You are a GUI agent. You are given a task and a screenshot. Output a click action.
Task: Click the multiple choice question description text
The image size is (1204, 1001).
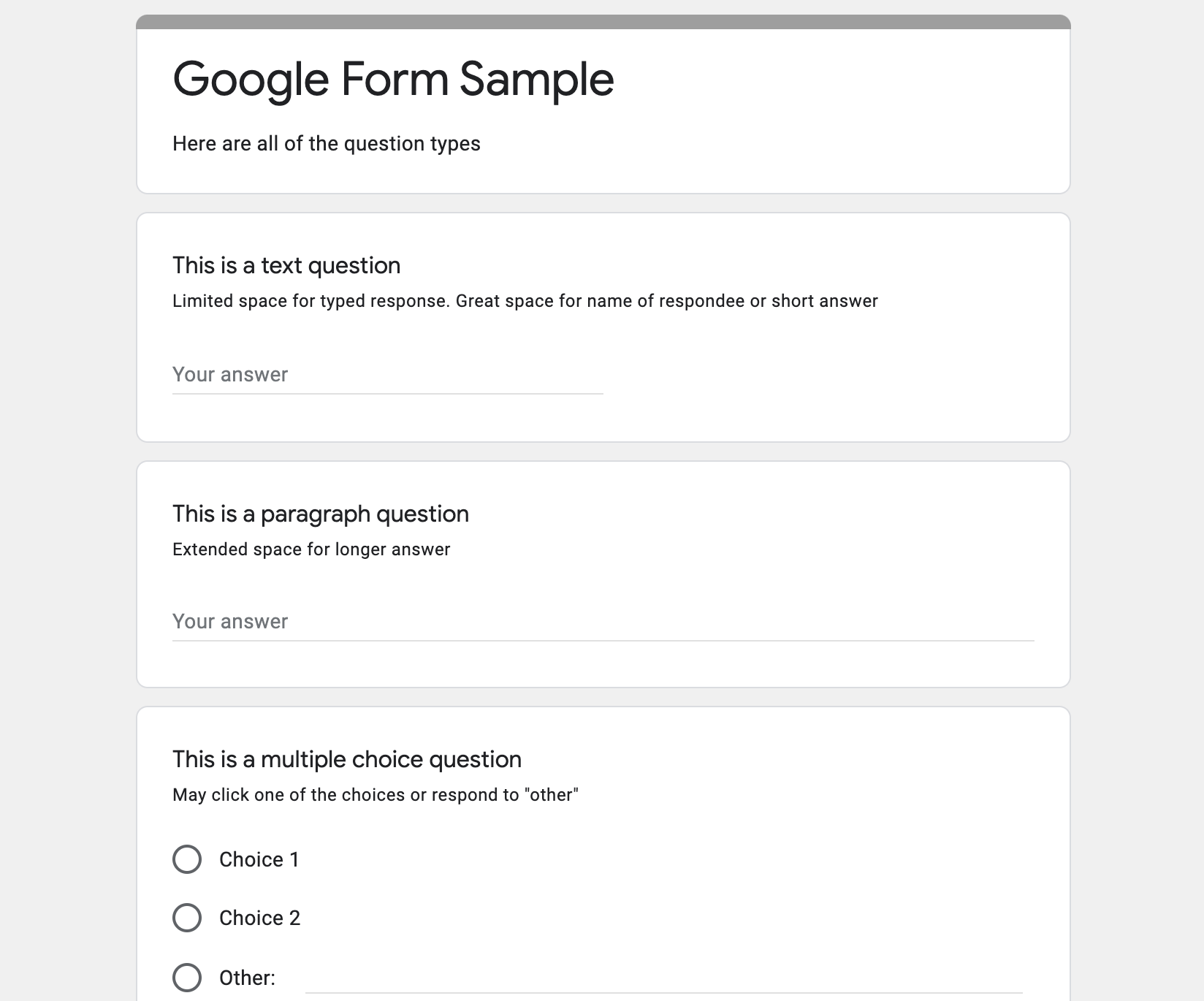(376, 794)
